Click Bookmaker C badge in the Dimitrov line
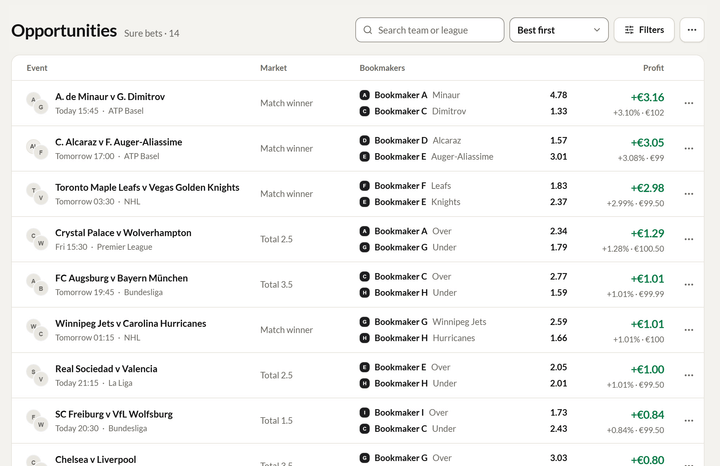Viewport: 720px width, 466px height. (x=365, y=111)
